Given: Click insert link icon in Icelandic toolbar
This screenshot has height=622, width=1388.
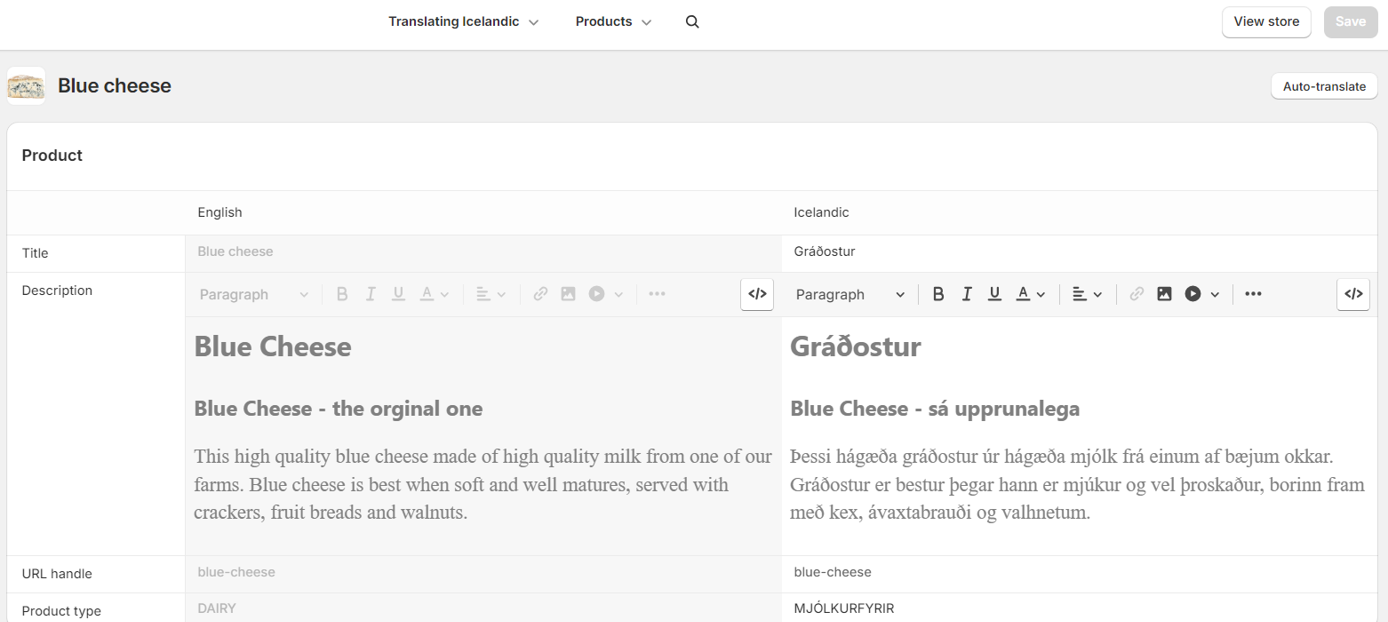Looking at the screenshot, I should click(x=1136, y=294).
